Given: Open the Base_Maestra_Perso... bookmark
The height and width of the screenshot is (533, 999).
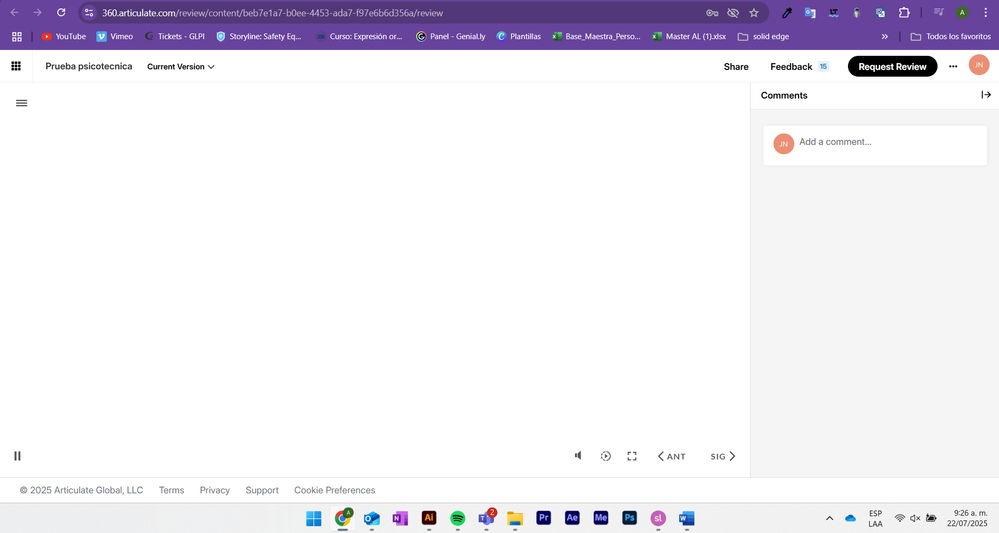Looking at the screenshot, I should coord(596,37).
